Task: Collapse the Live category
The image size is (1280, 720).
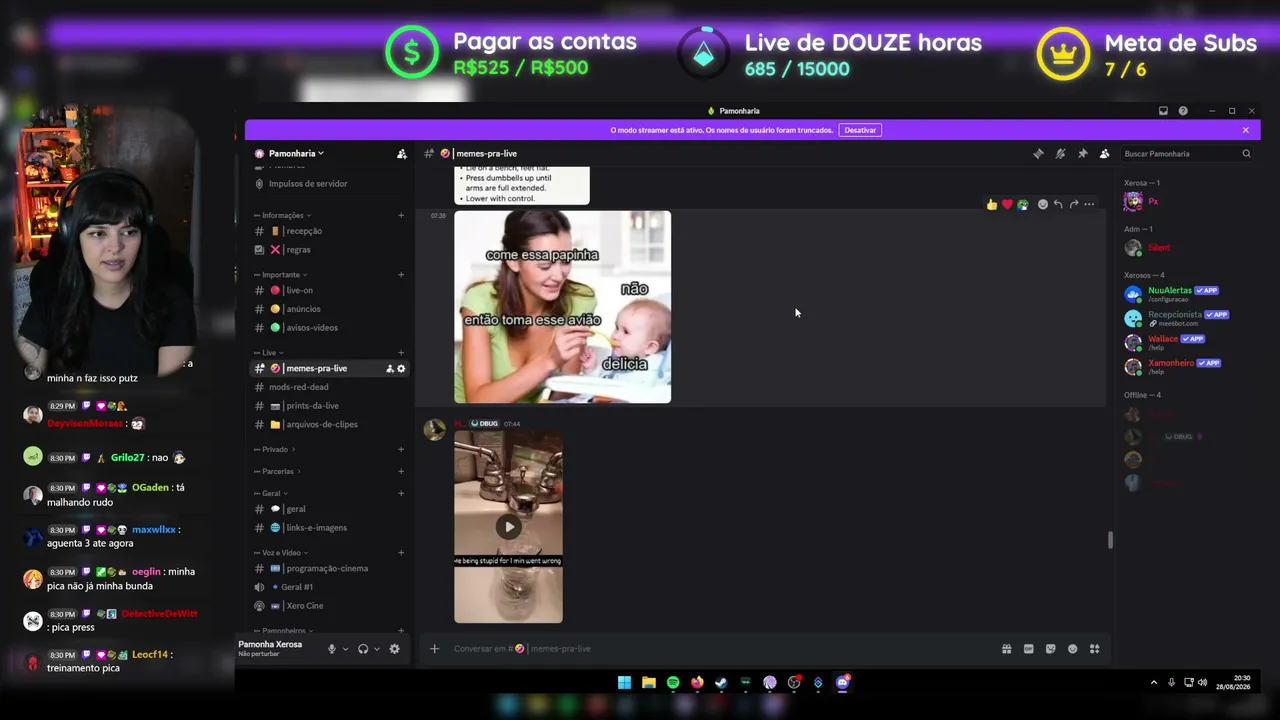Action: [x=268, y=353]
